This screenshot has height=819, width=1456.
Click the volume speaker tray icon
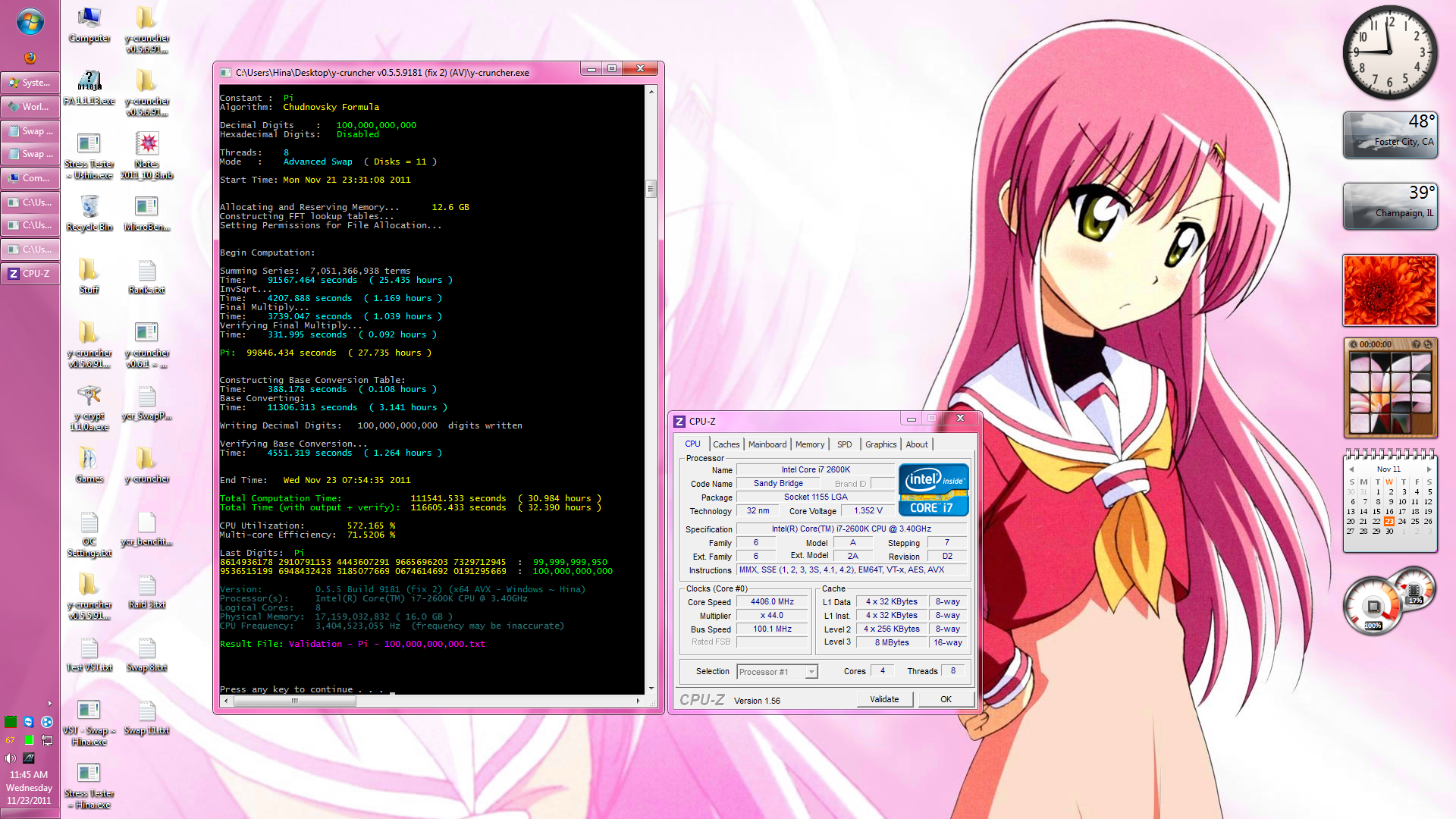(x=10, y=758)
